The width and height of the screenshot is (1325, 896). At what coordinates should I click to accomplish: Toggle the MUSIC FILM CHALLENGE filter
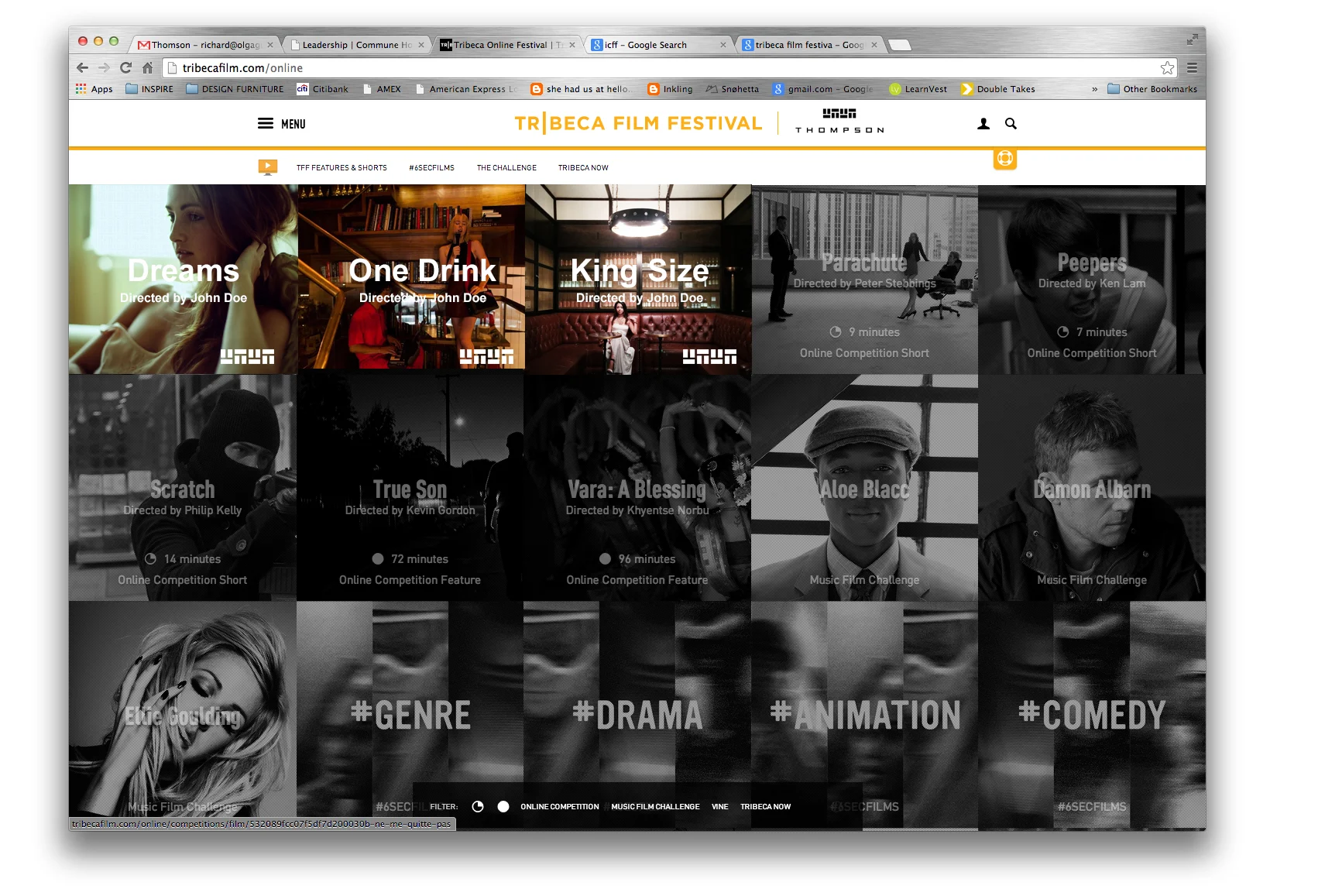pos(655,806)
